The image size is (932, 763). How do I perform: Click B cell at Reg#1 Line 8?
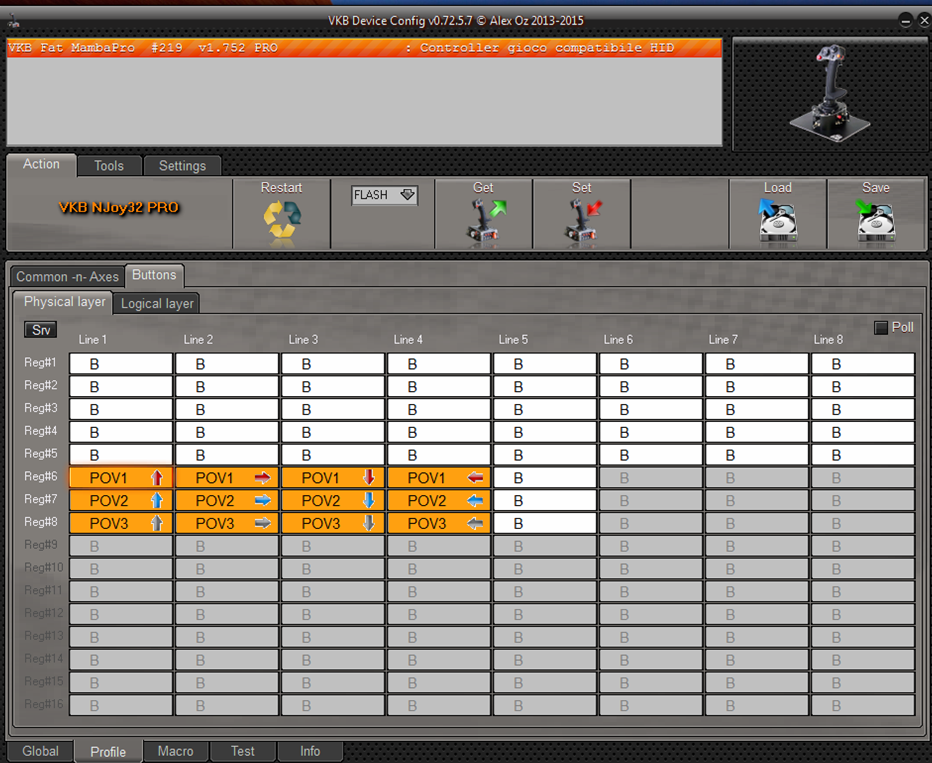862,364
